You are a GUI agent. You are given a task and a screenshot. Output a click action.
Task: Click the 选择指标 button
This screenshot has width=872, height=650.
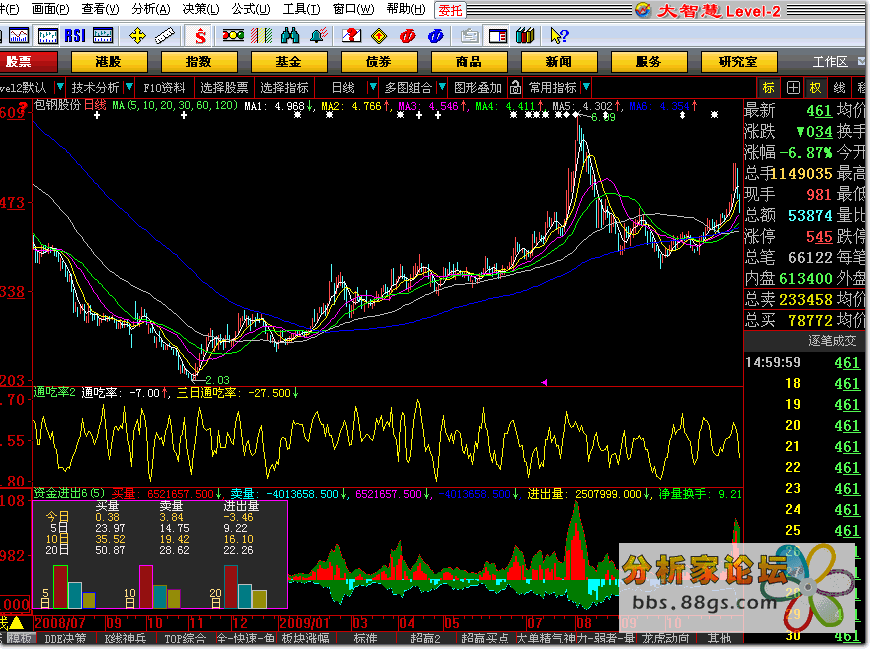(284, 87)
